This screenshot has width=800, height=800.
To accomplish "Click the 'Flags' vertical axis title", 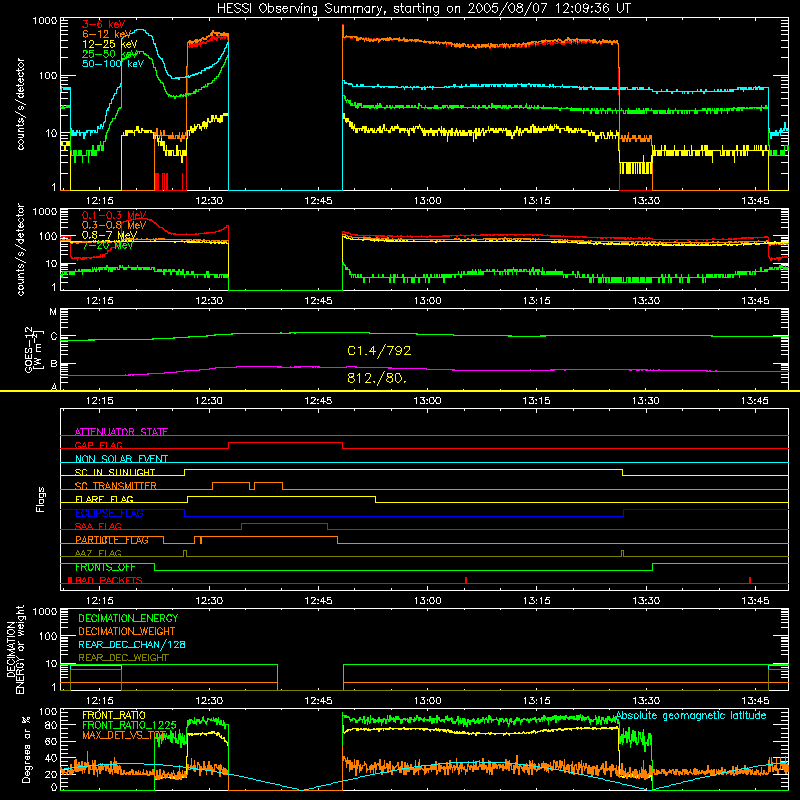I will [40, 499].
